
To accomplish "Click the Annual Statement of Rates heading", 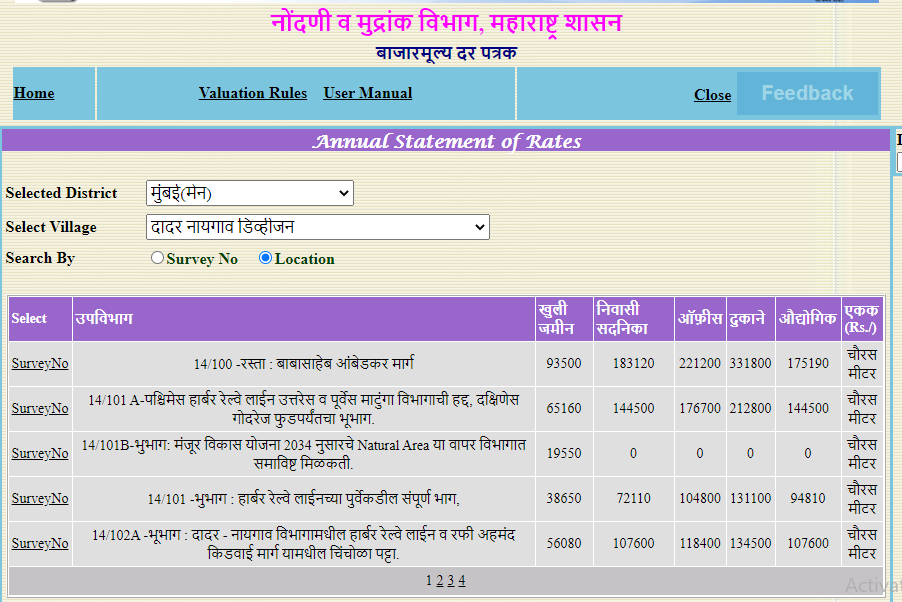I will tap(446, 142).
